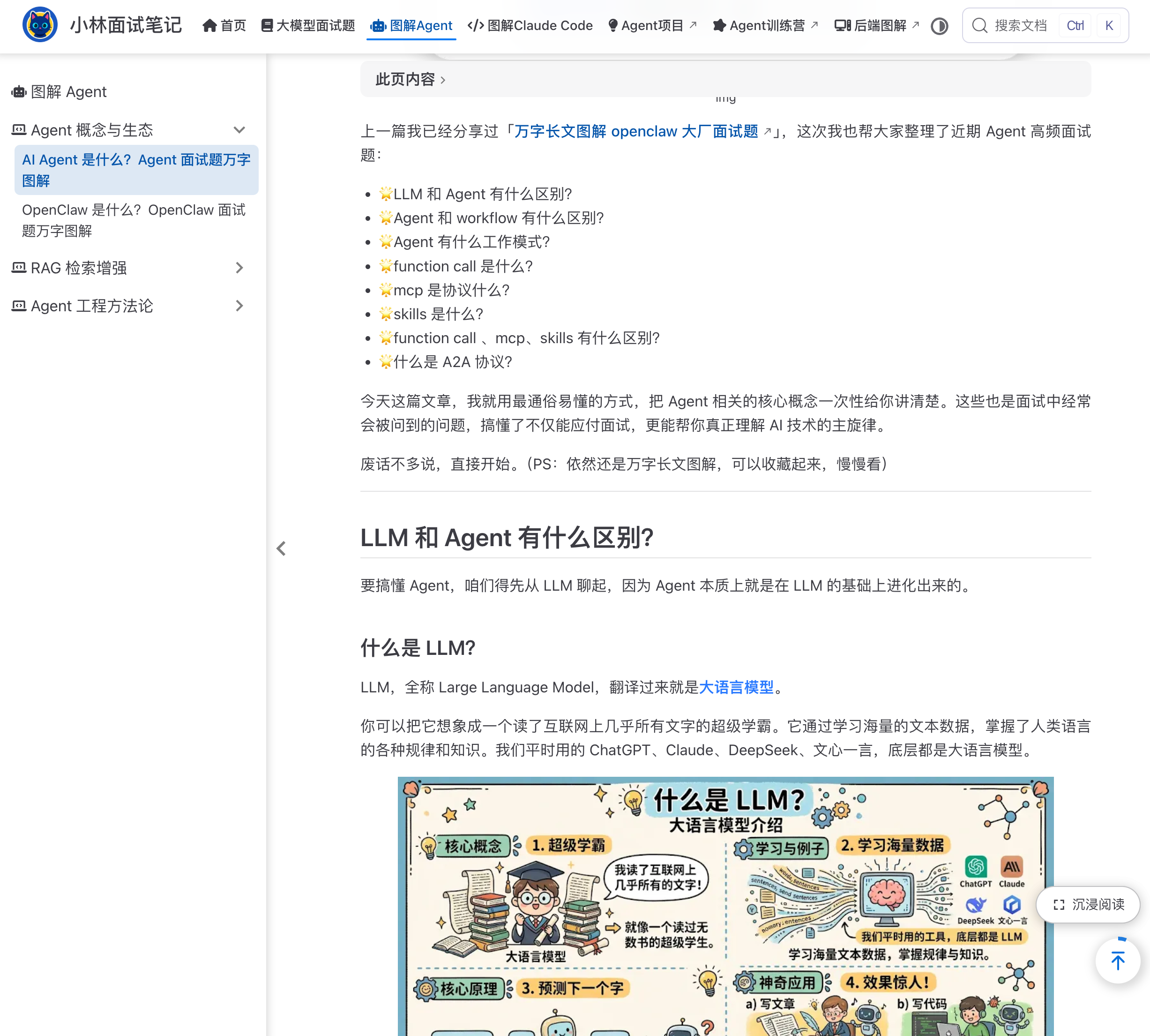
Task: Open the 图解Claude Code nav tab
Action: [530, 26]
